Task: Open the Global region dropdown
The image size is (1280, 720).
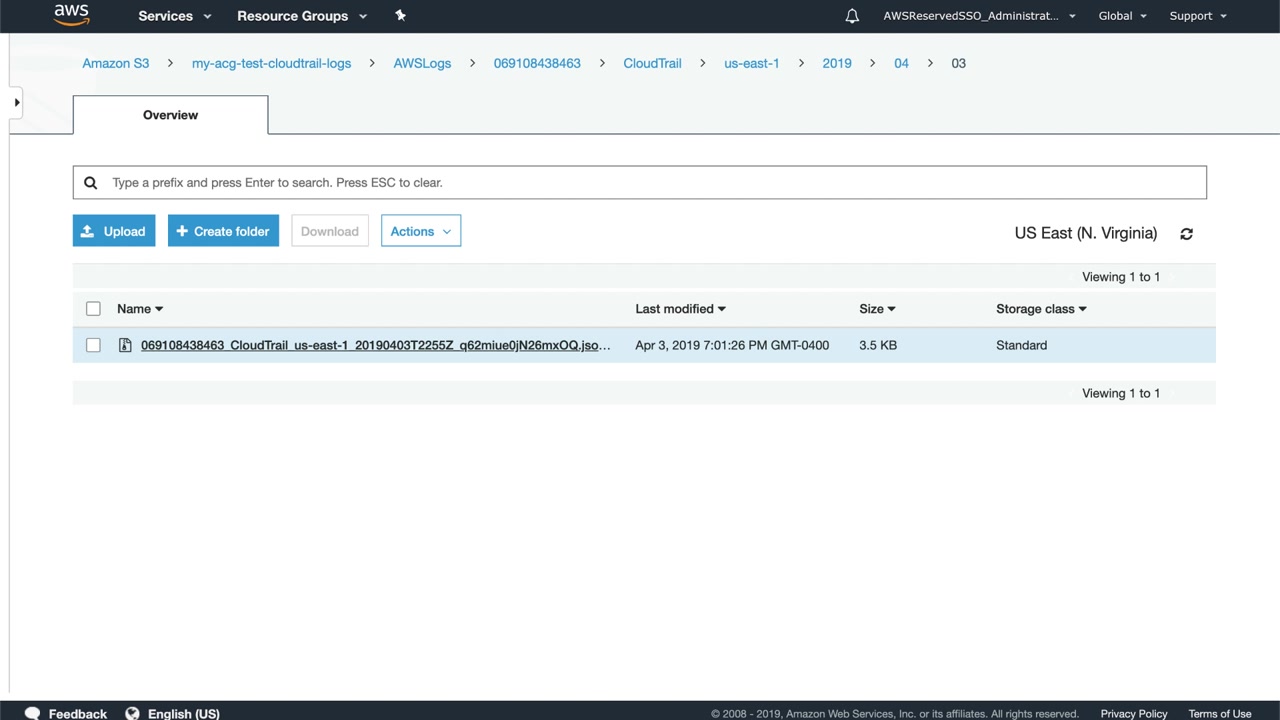Action: click(1123, 16)
